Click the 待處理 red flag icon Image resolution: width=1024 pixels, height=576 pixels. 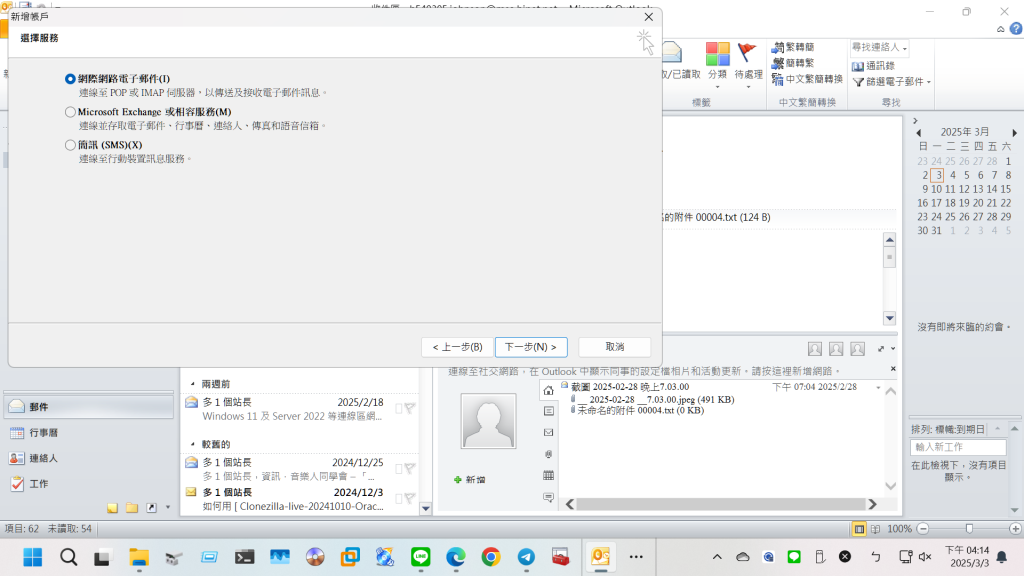[747, 55]
